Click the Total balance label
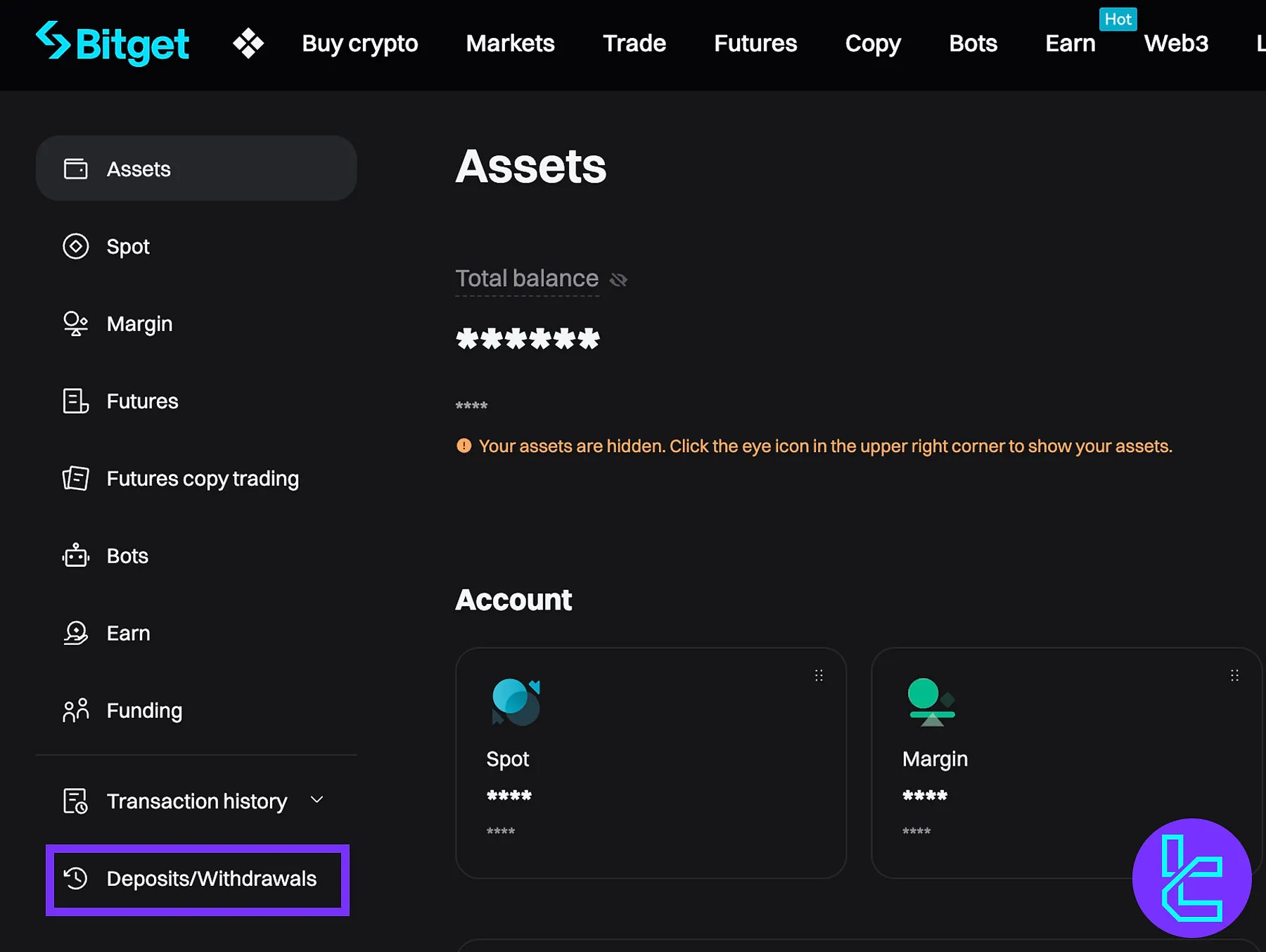Screen dimensions: 1266x952 527,278
